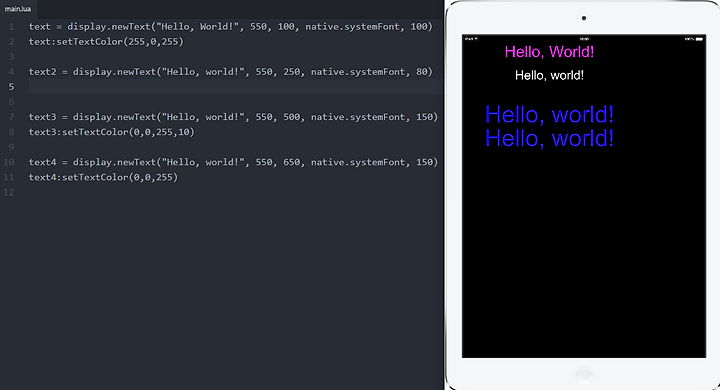Click line number 12 in the gutter
720x390 pixels.
(x=9, y=192)
